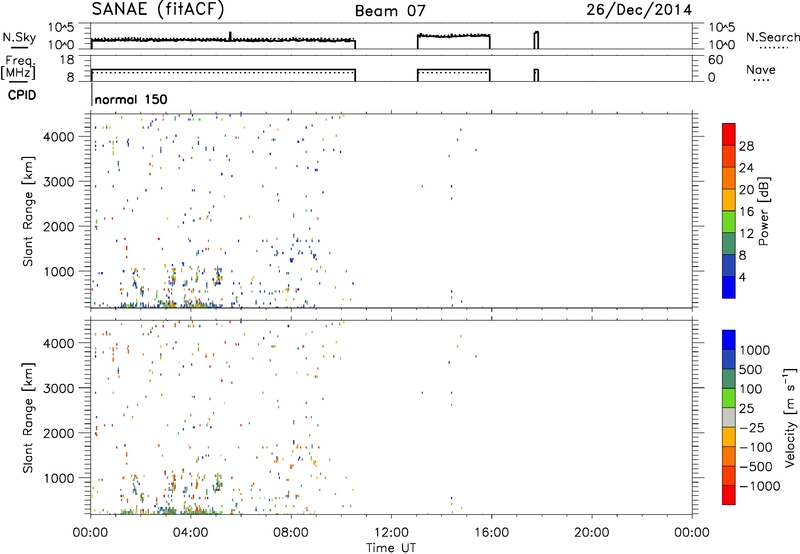Click the 04:00 time tick label
This screenshot has height=554, width=800.
tap(190, 533)
